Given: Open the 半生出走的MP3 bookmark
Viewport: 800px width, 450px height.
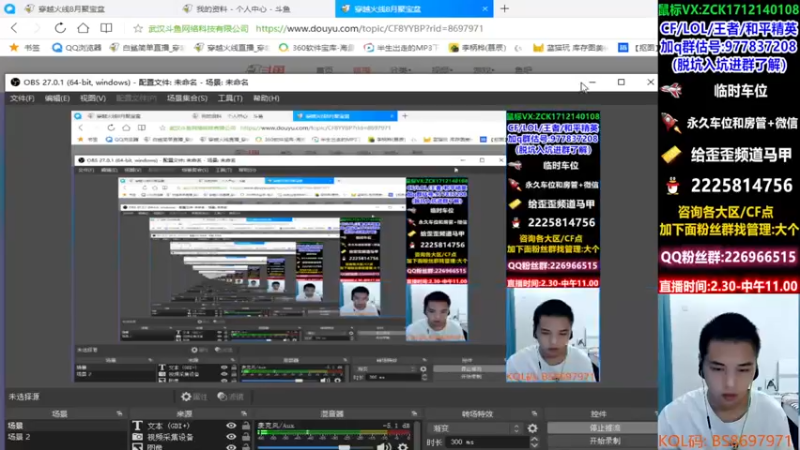Looking at the screenshot, I should pos(401,47).
